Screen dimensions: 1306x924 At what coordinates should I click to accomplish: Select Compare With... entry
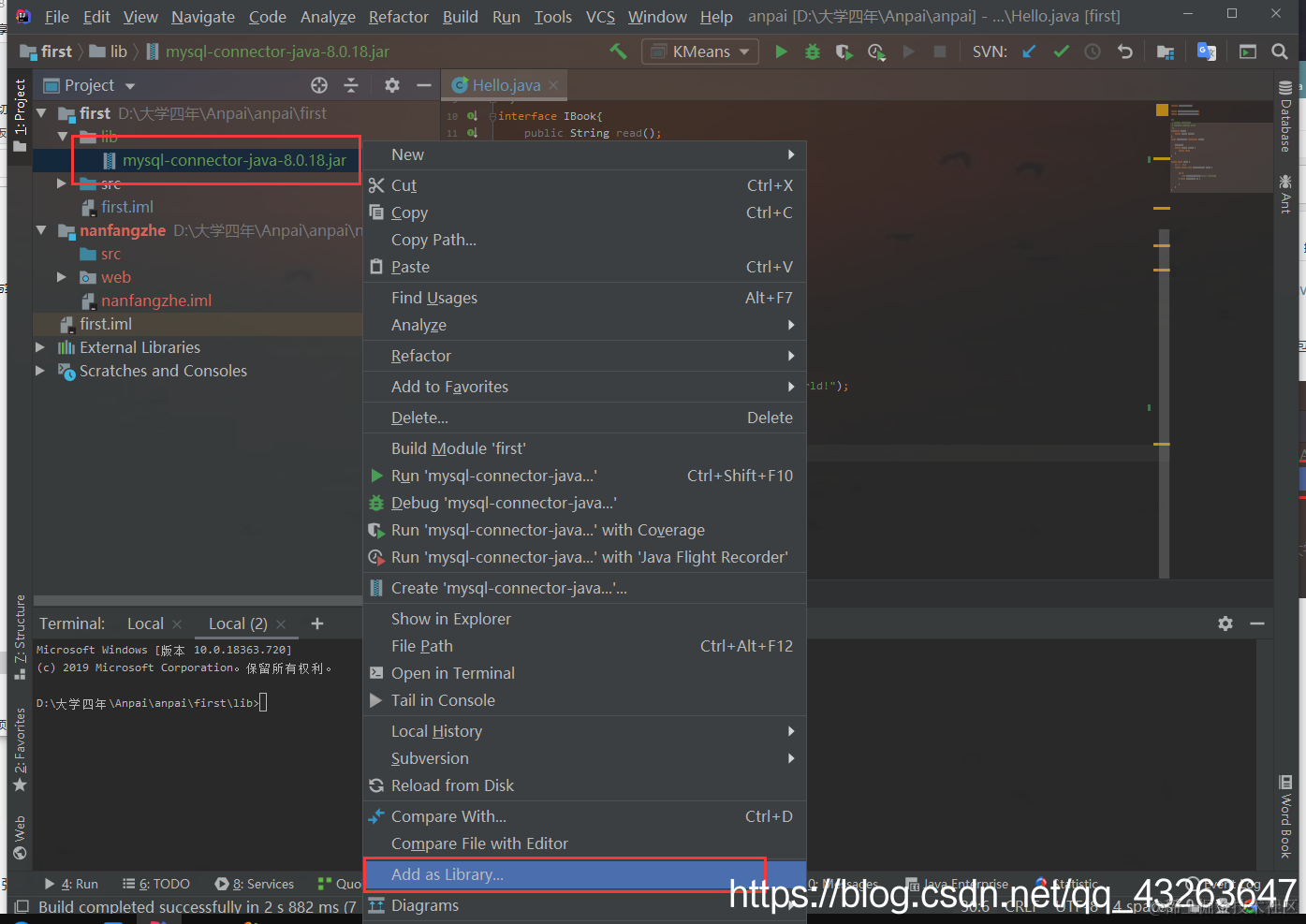pos(584,816)
